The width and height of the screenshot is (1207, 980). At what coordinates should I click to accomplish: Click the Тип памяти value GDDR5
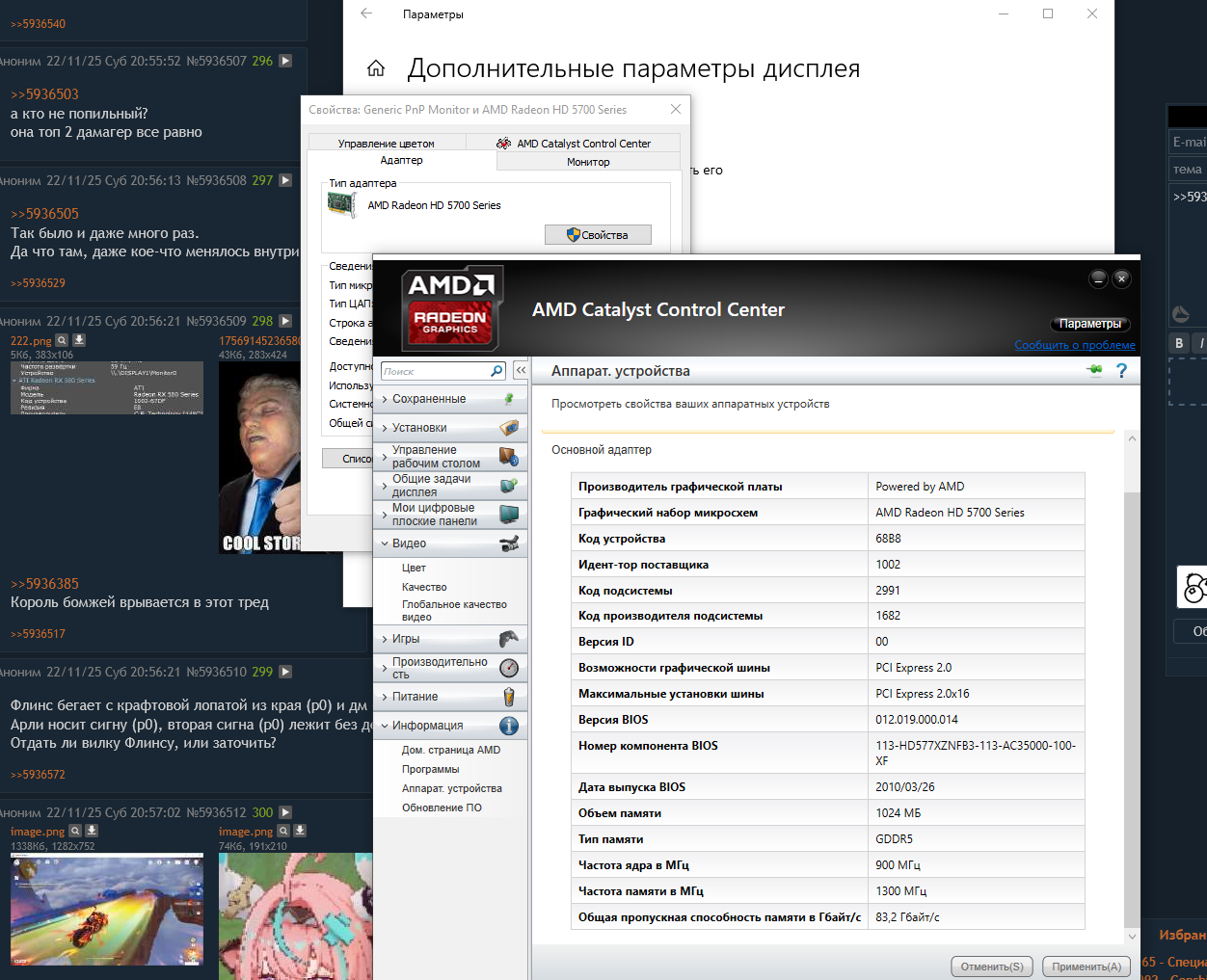894,839
